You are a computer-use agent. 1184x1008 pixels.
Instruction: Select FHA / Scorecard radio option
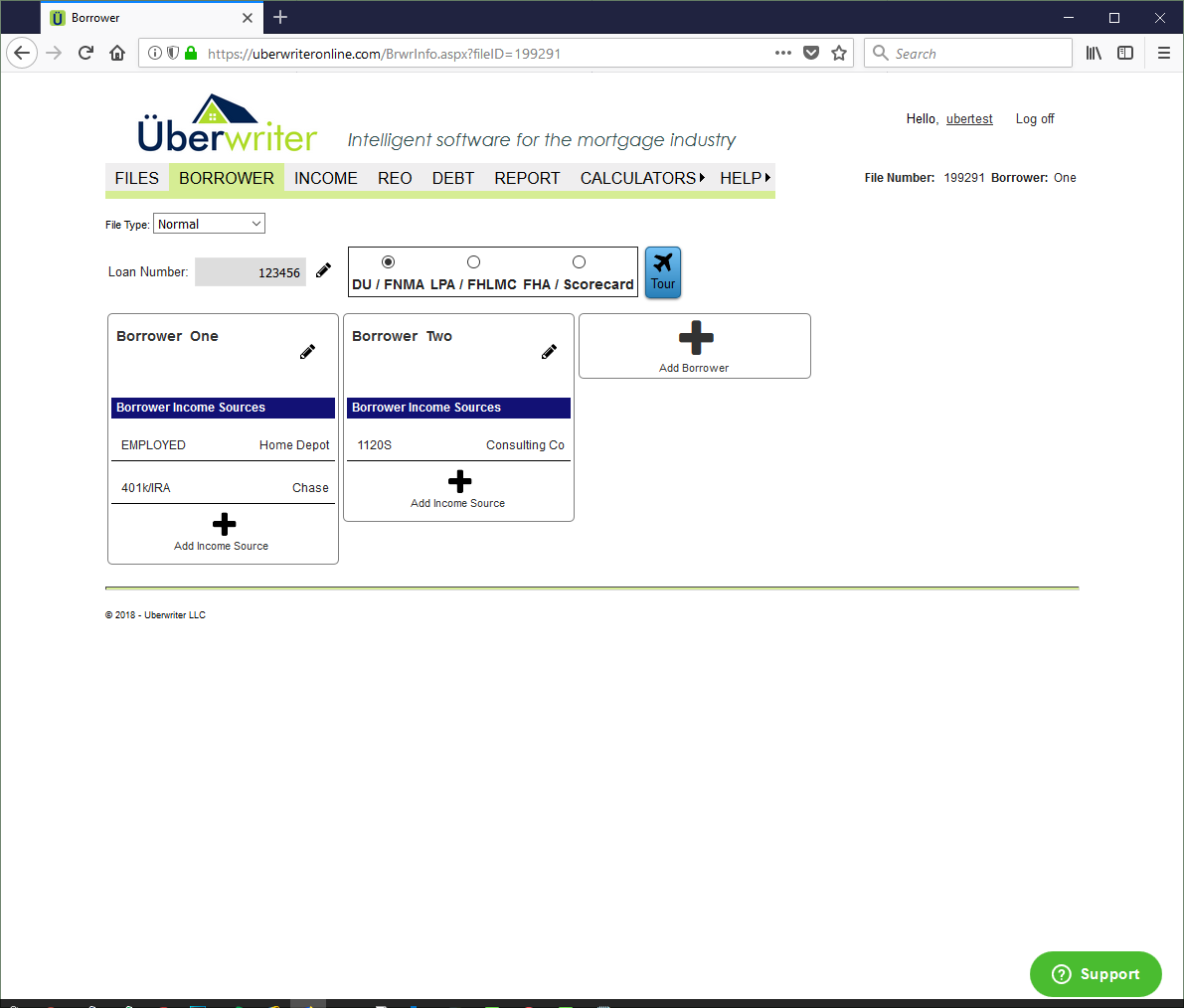580,262
